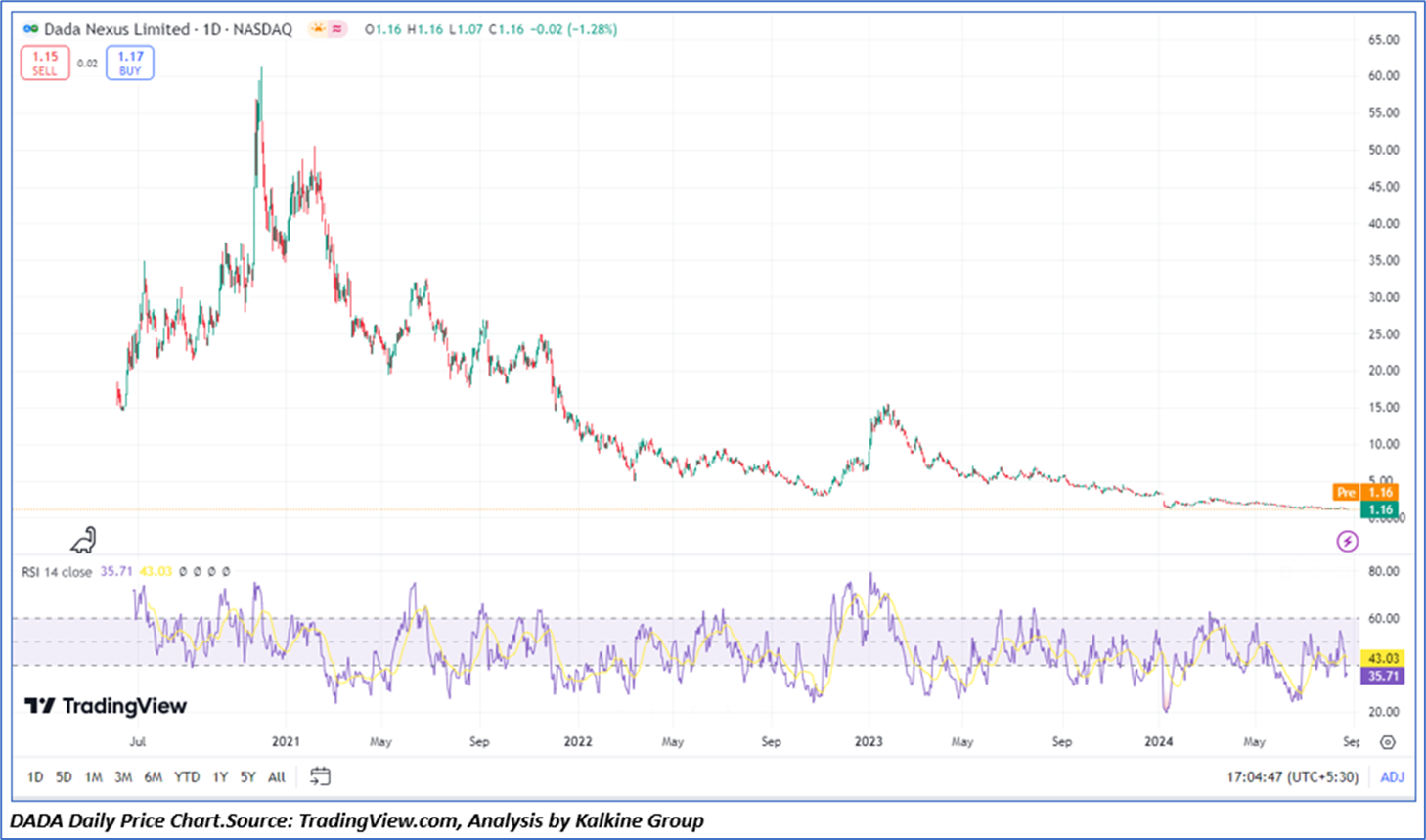This screenshot has width=1426, height=840.
Task: Click the green 1.16 last price label
Action: [1380, 509]
